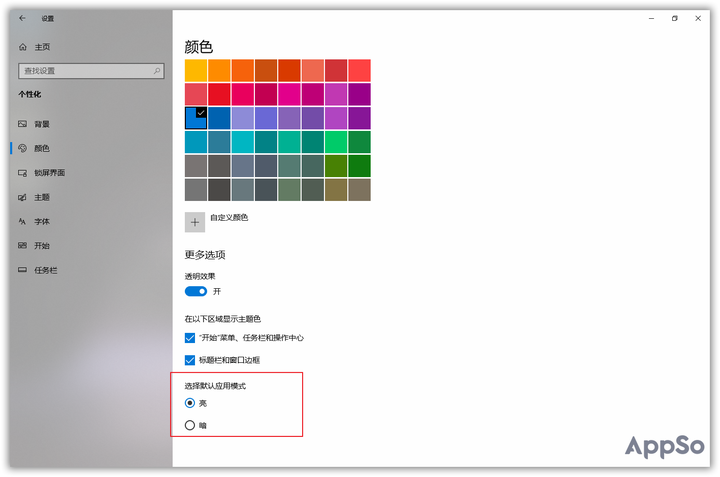720x477 pixels.
Task: Pick the darker blue swatch beside selected blue
Action: (219, 118)
